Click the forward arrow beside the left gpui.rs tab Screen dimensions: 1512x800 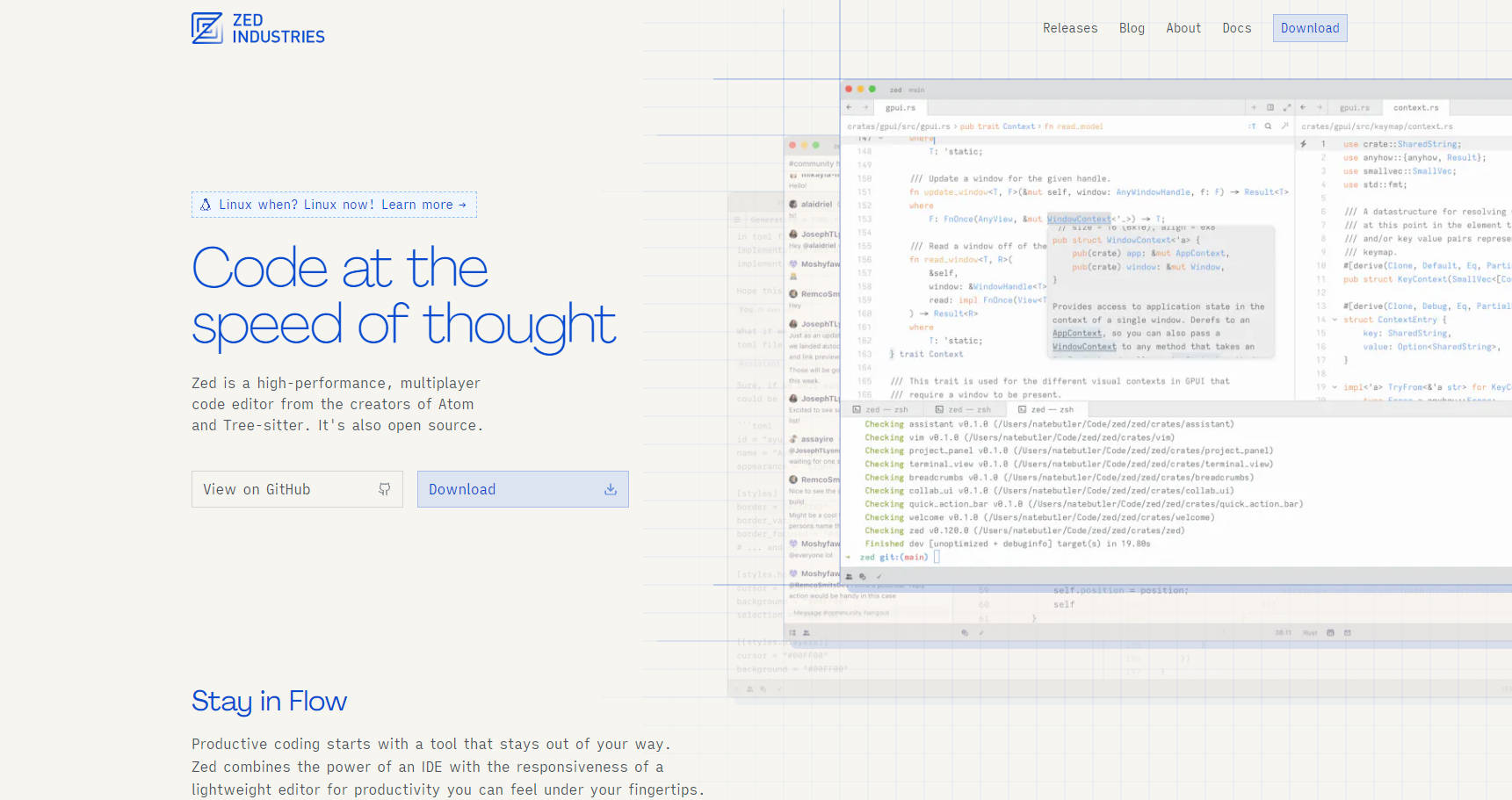[x=865, y=108]
